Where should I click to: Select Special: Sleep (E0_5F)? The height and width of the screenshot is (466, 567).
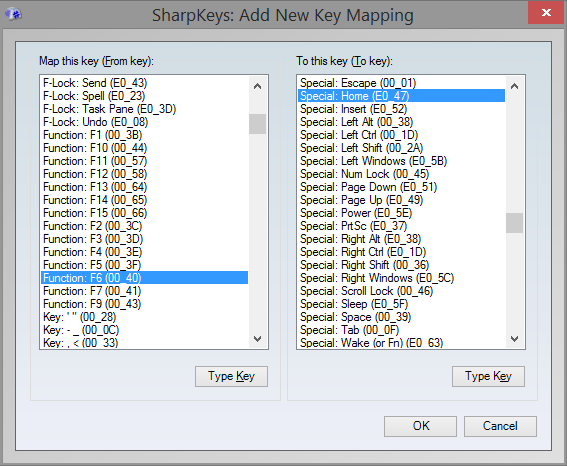(x=401, y=304)
